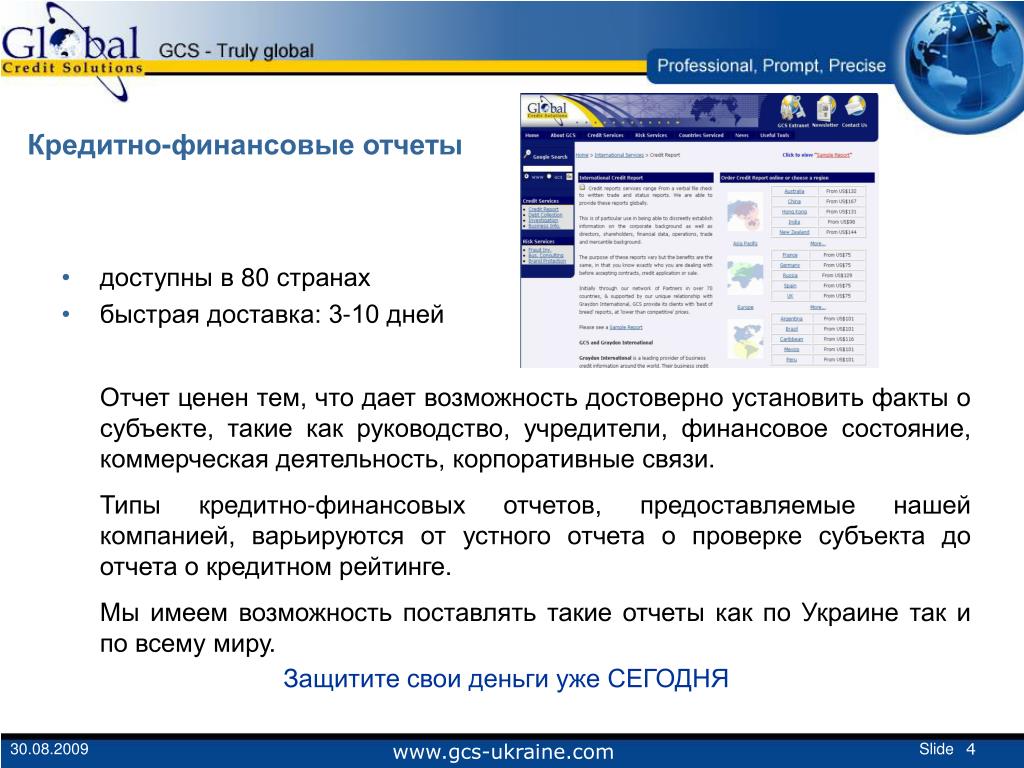Click the Argentina country link
This screenshot has width=1024, height=768.
coord(792,319)
